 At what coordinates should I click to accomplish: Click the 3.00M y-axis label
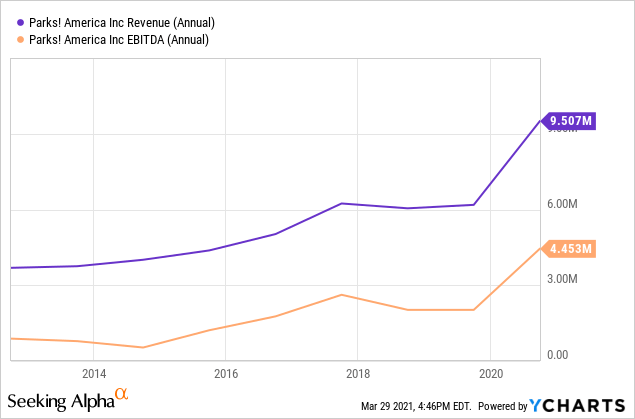pyautogui.click(x=562, y=279)
